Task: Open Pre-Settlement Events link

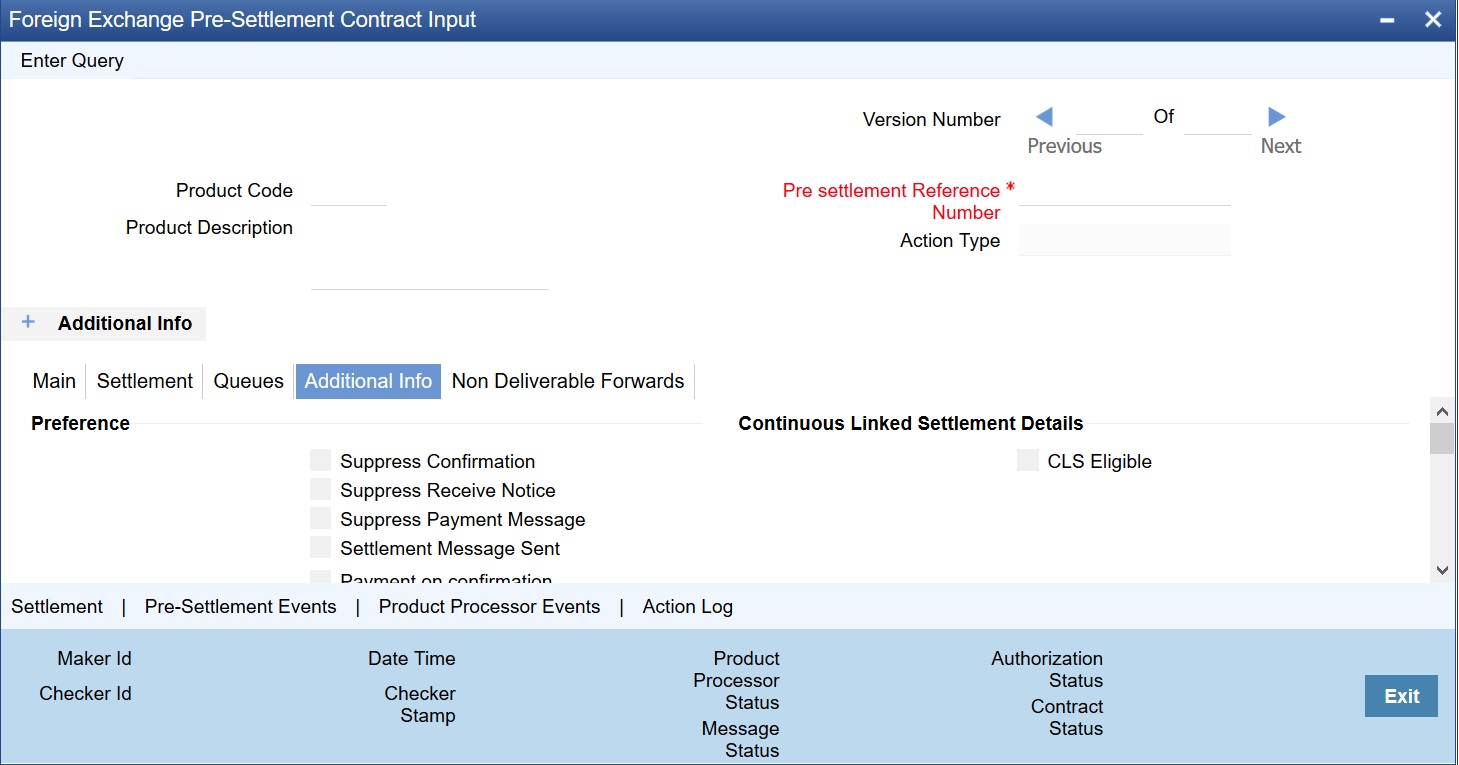Action: tap(241, 606)
